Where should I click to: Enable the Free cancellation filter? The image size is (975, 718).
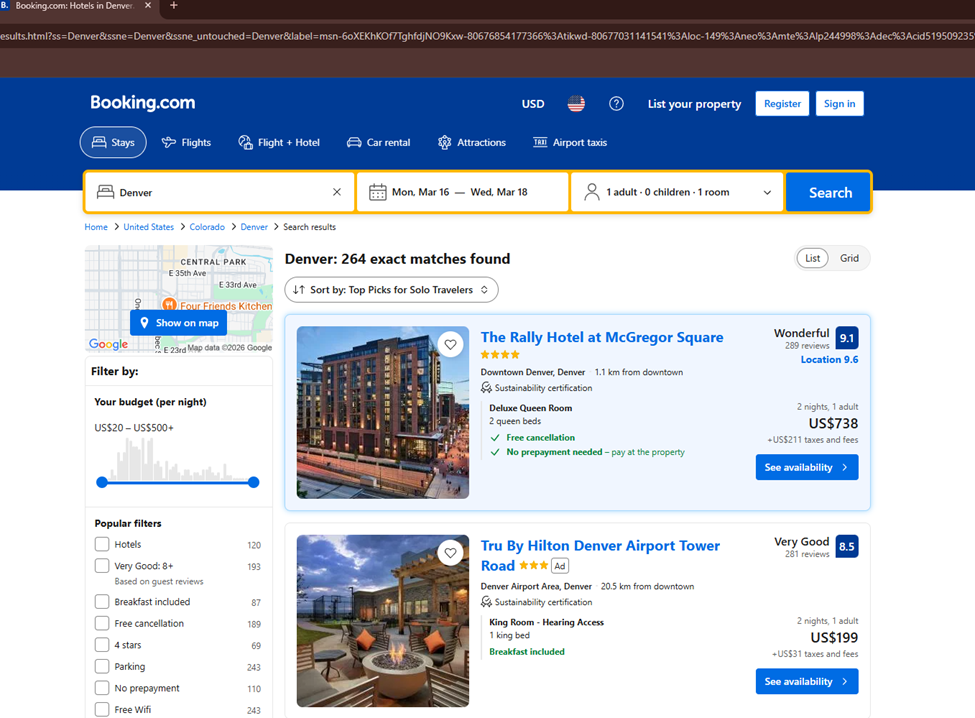point(102,623)
